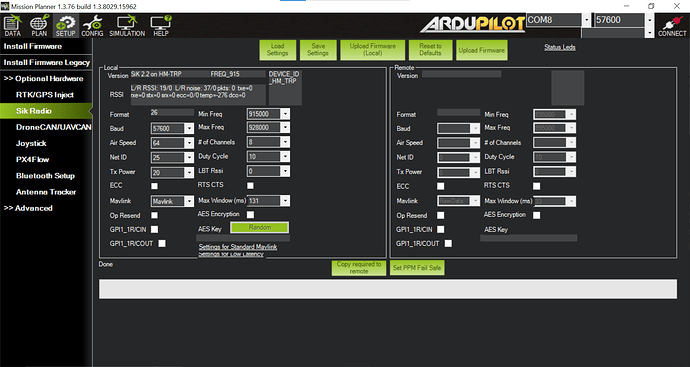Image resolution: width=690 pixels, height=367 pixels.
Task: Open Install Firmware Legacy page
Action: pos(46,62)
